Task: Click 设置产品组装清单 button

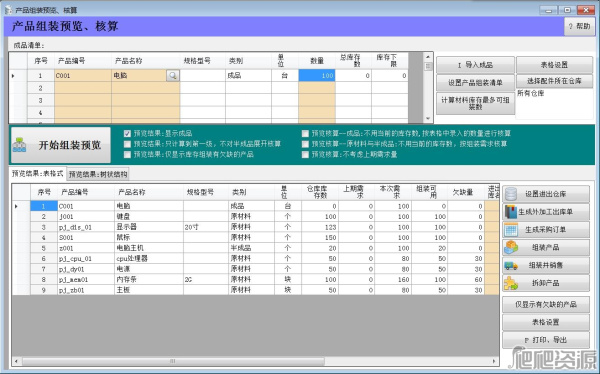Action: coord(475,83)
